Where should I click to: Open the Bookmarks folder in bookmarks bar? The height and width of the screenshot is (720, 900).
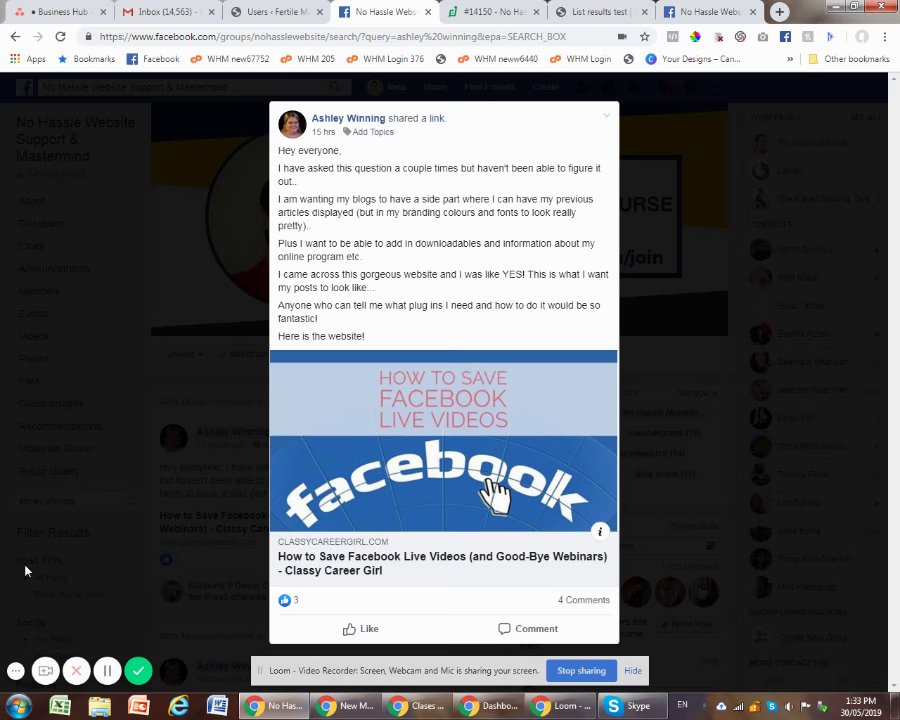click(87, 59)
